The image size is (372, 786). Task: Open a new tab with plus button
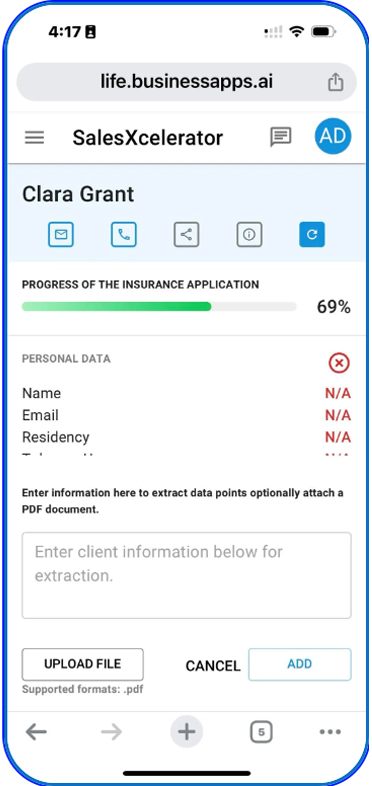point(187,732)
